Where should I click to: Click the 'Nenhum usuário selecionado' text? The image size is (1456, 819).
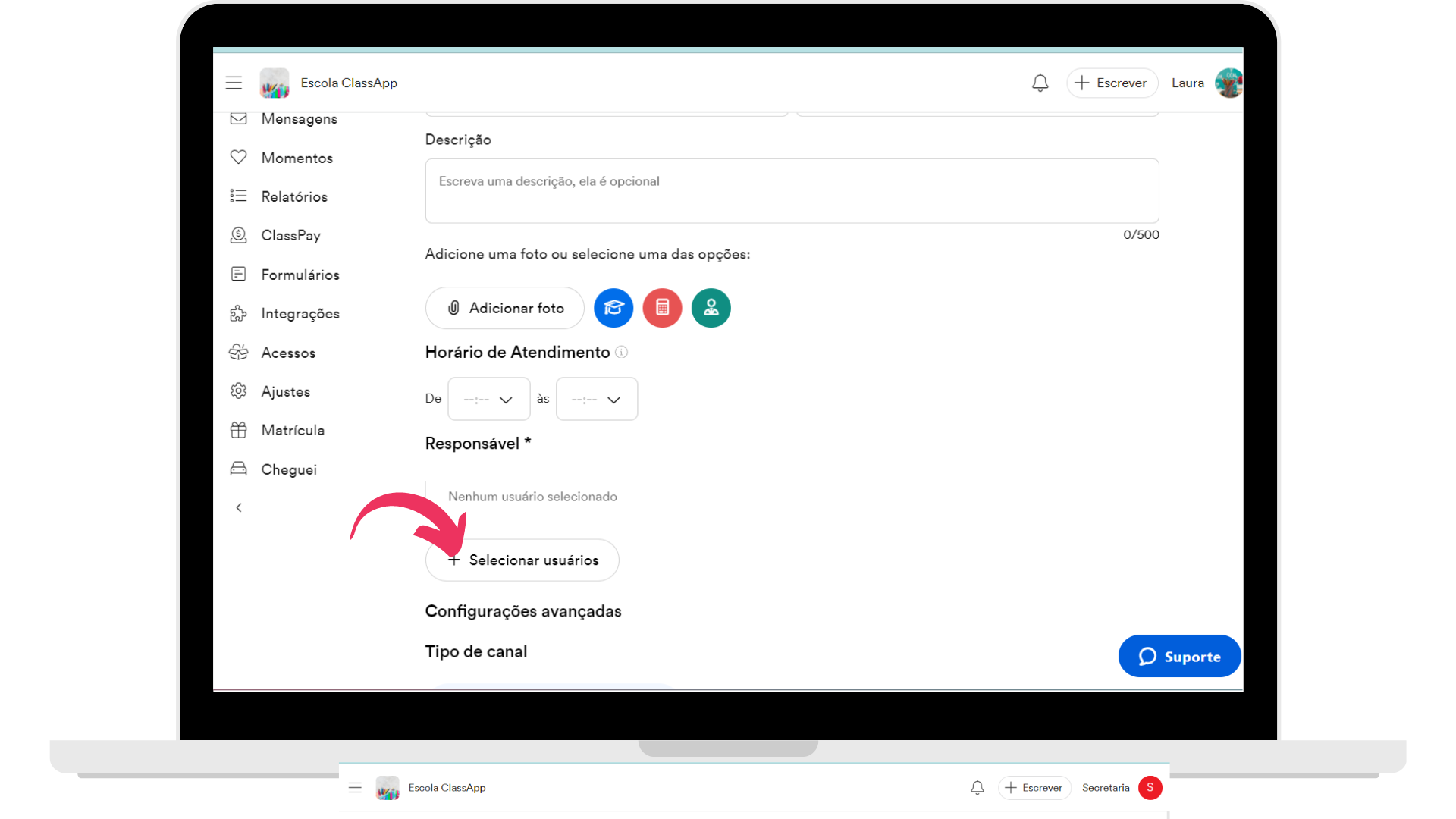click(532, 497)
